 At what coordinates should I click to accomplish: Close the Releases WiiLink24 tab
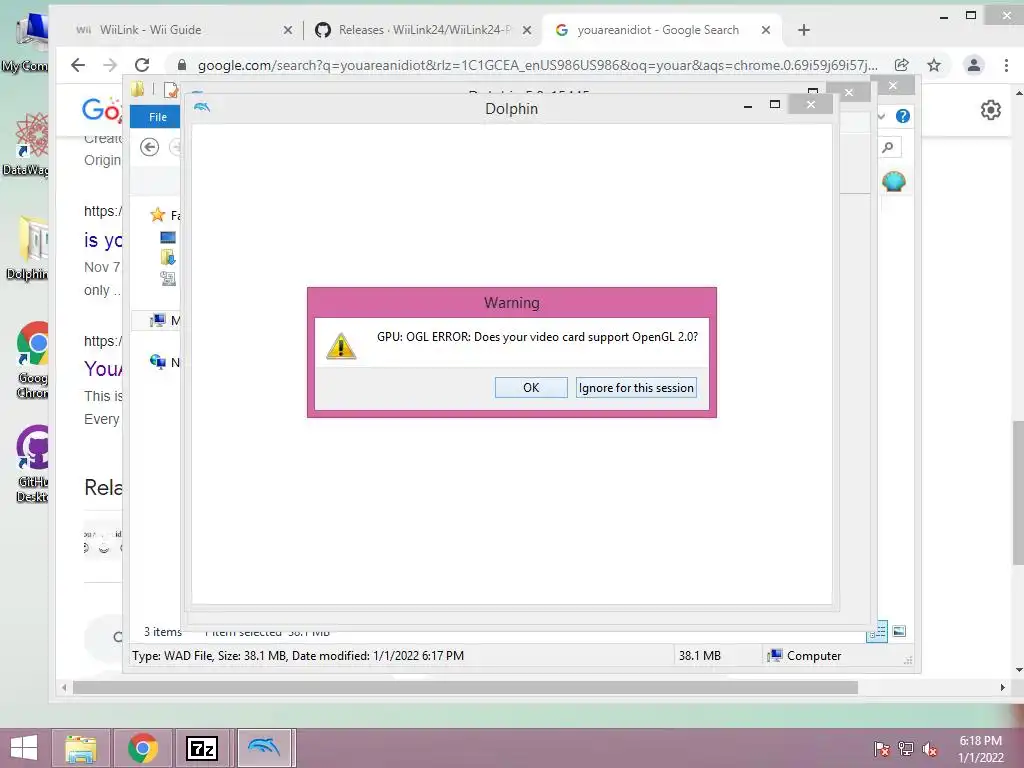pyautogui.click(x=527, y=30)
